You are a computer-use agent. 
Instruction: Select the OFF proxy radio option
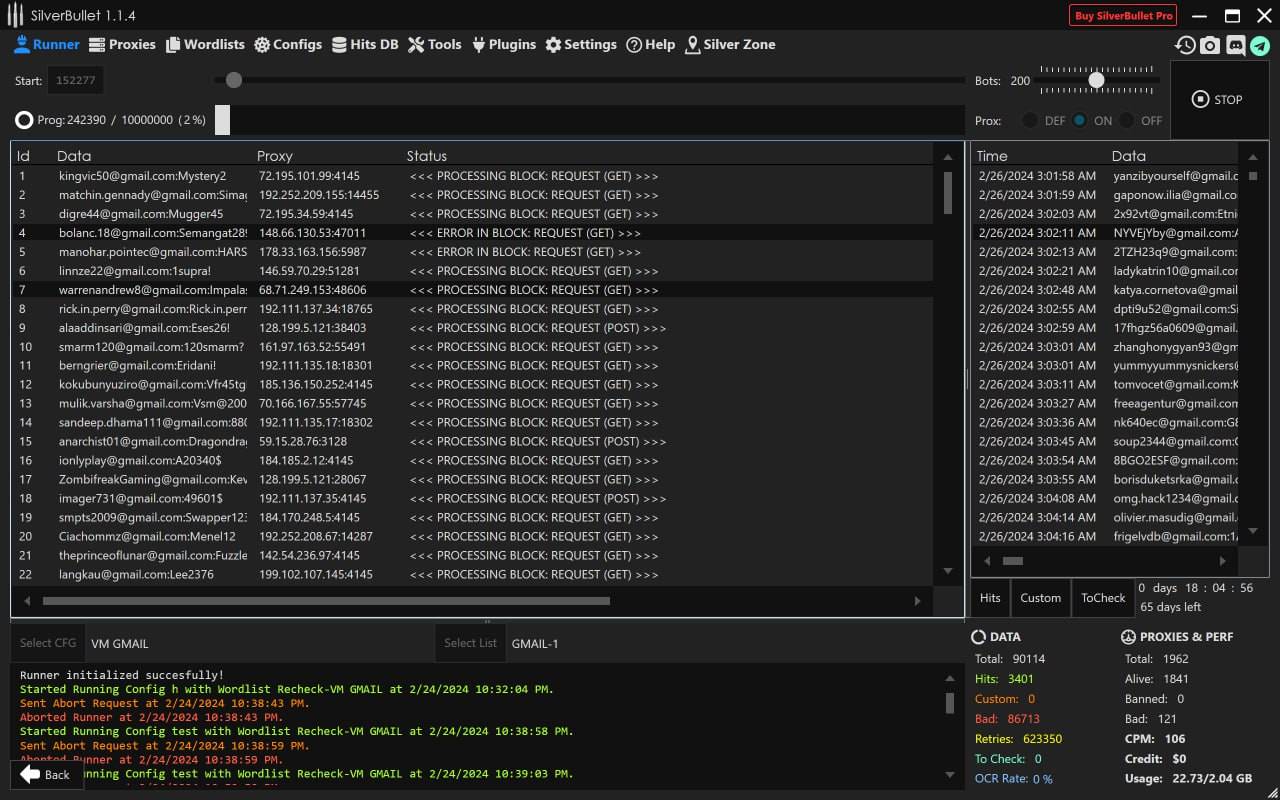coord(1127,120)
